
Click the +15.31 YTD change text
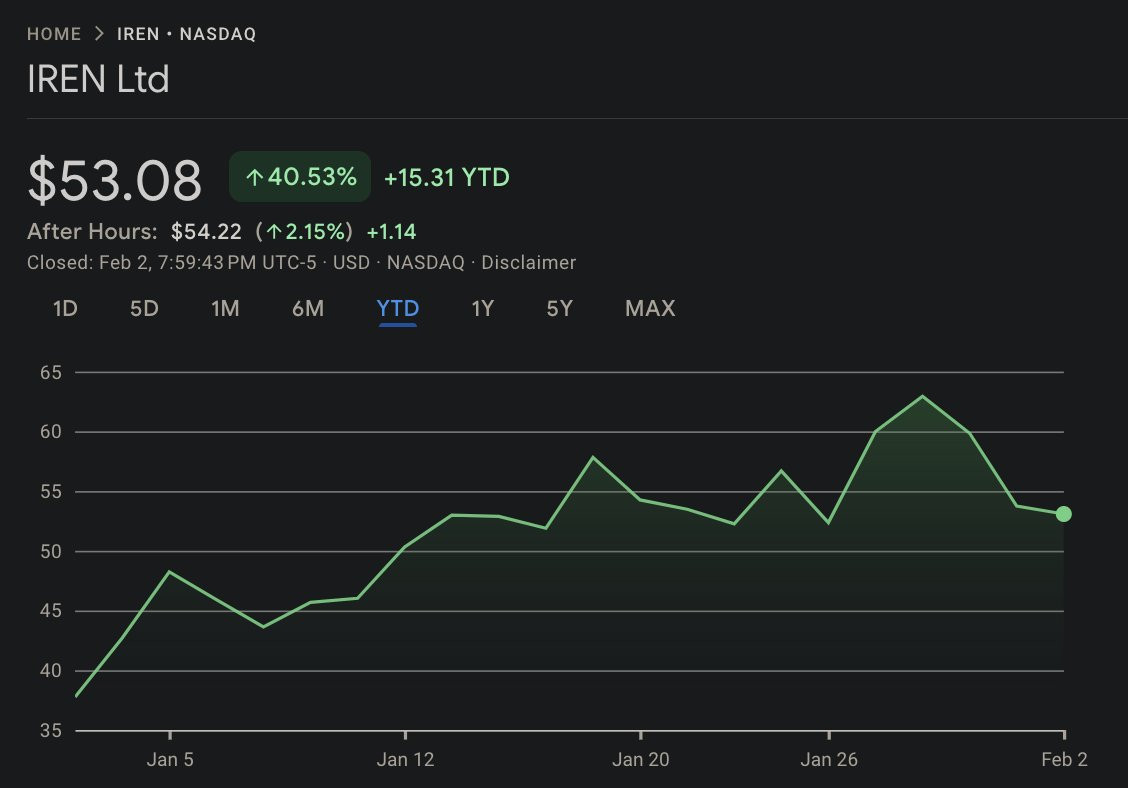tap(447, 177)
